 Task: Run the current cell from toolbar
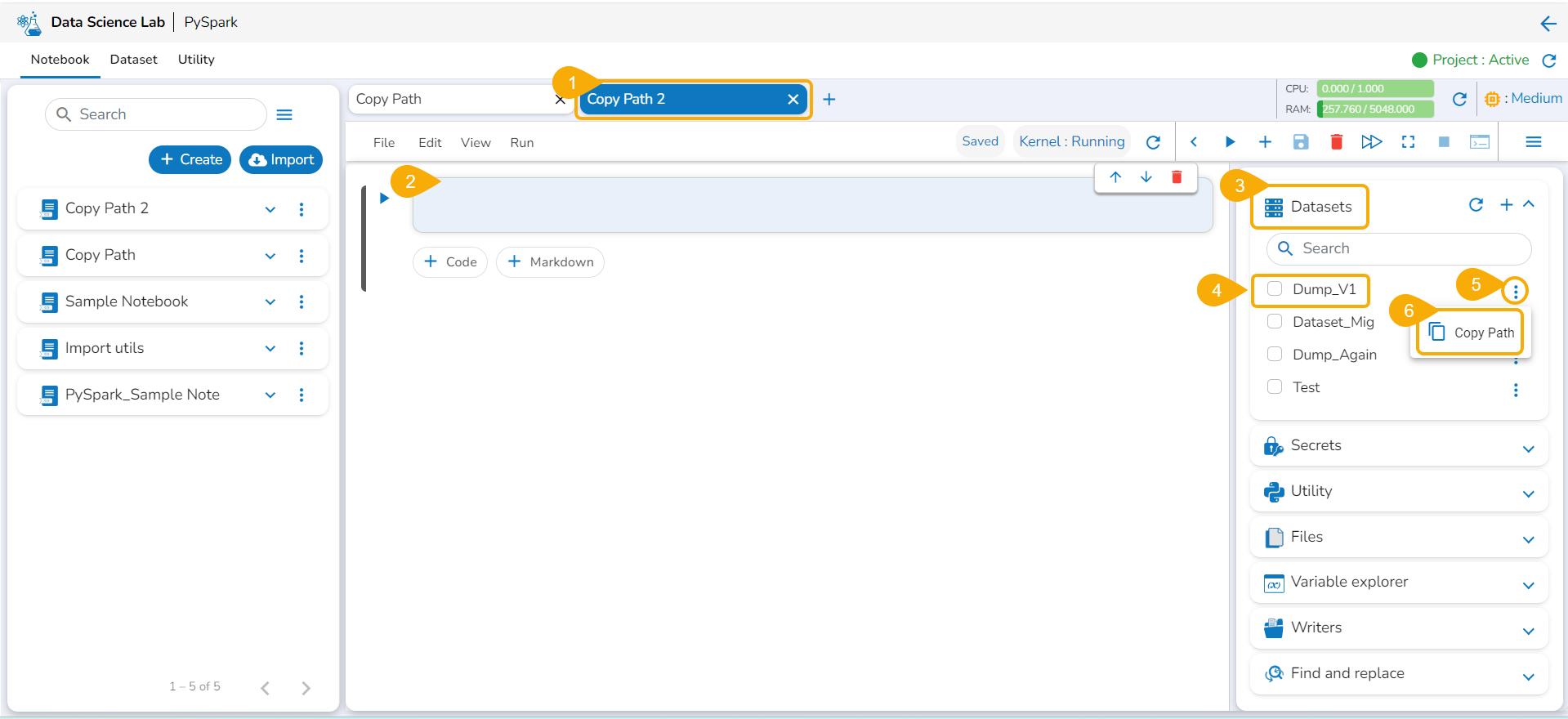pos(1230,142)
